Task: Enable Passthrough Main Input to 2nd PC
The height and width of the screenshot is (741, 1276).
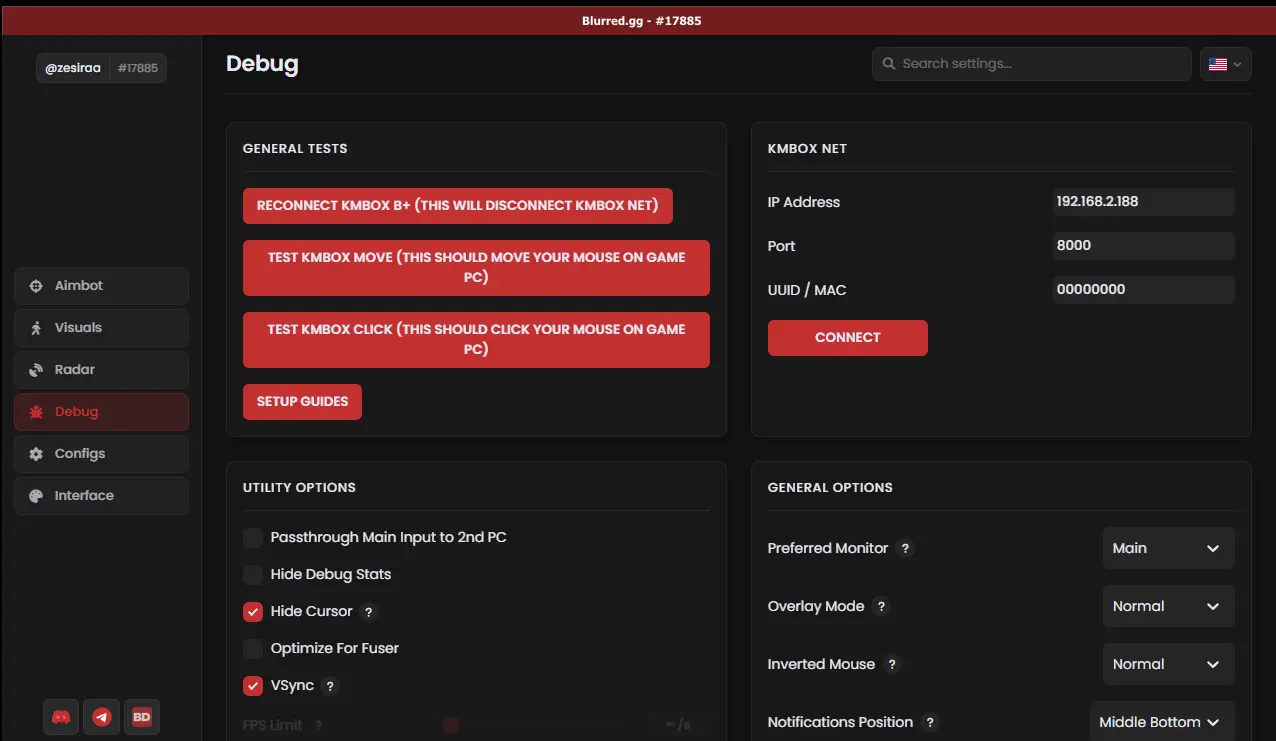Action: point(253,538)
